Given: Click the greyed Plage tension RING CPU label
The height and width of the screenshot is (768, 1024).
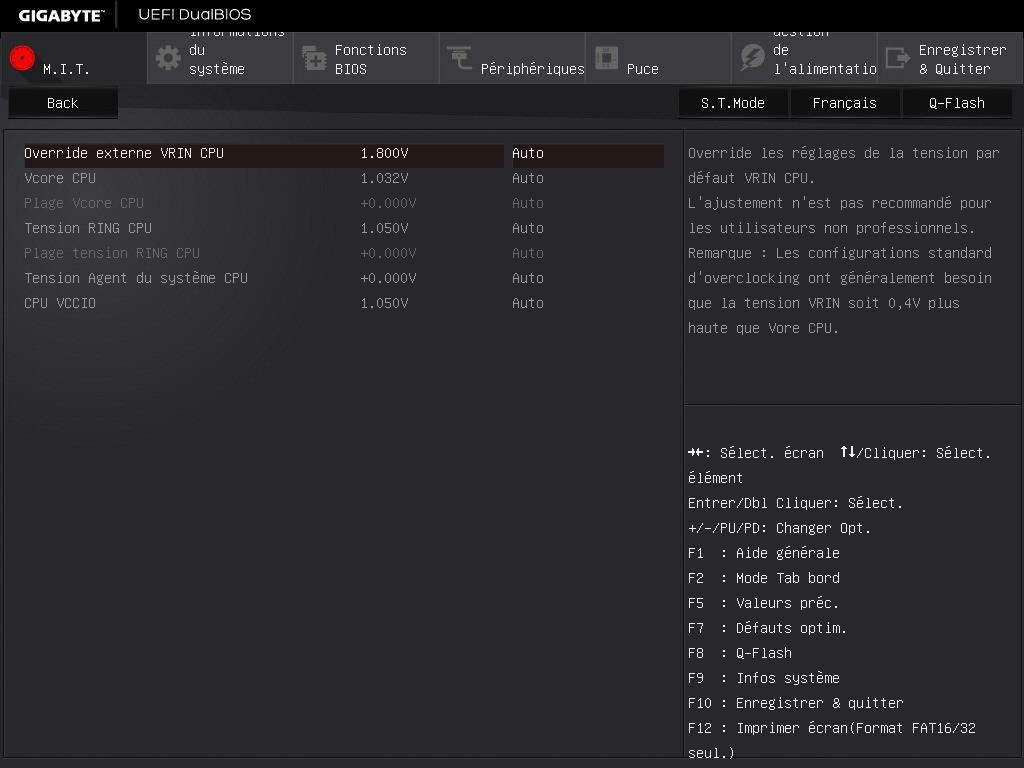Looking at the screenshot, I should click(112, 253).
